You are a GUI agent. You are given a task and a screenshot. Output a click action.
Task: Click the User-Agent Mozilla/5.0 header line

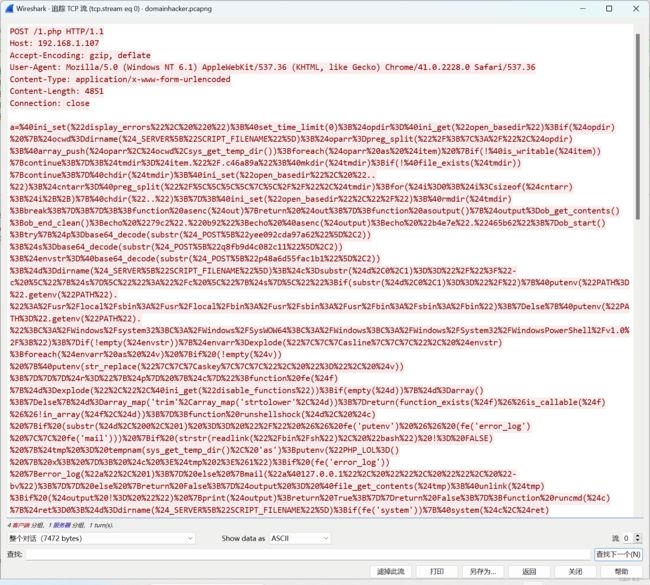click(272, 67)
